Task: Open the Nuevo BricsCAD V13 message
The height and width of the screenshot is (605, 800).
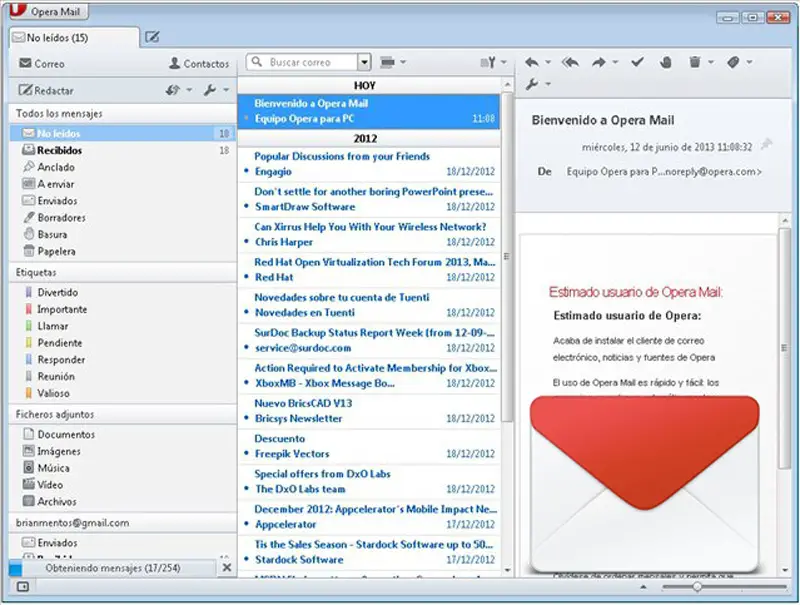Action: click(369, 411)
